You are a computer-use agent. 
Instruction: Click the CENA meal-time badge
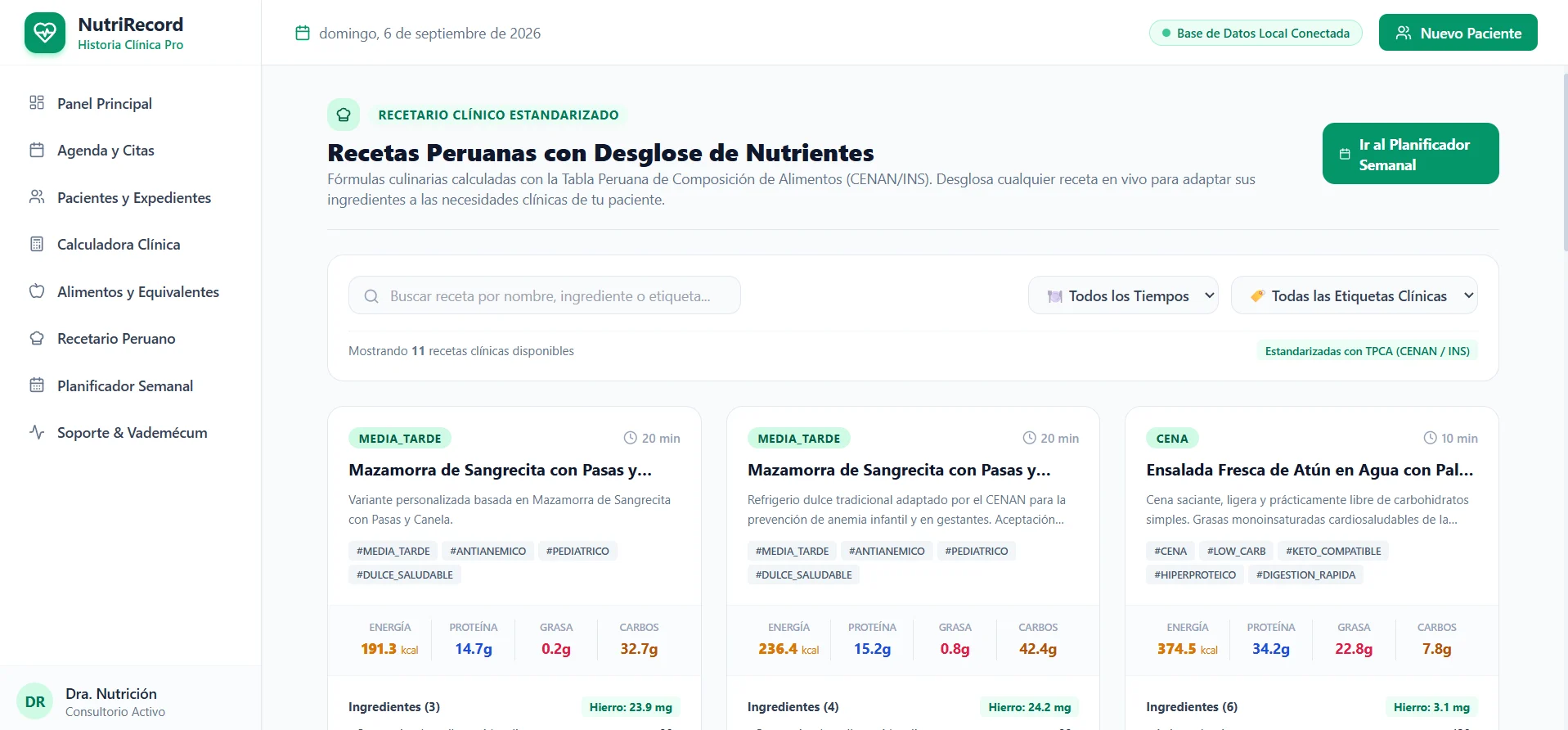point(1172,438)
